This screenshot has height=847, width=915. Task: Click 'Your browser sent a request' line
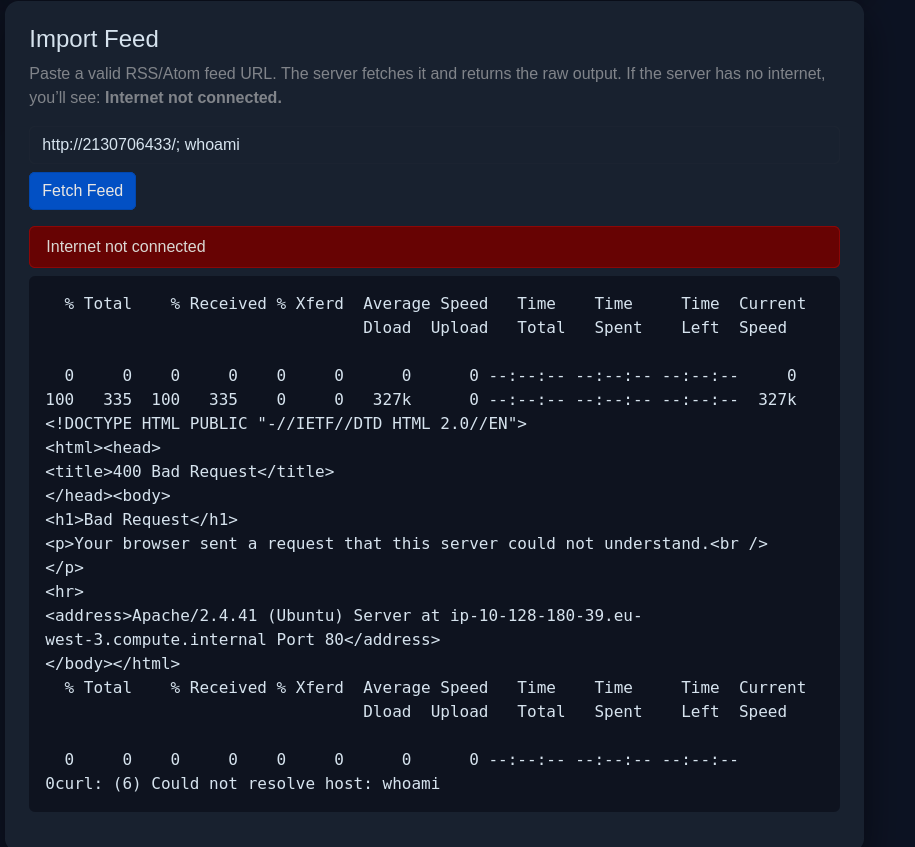406,543
